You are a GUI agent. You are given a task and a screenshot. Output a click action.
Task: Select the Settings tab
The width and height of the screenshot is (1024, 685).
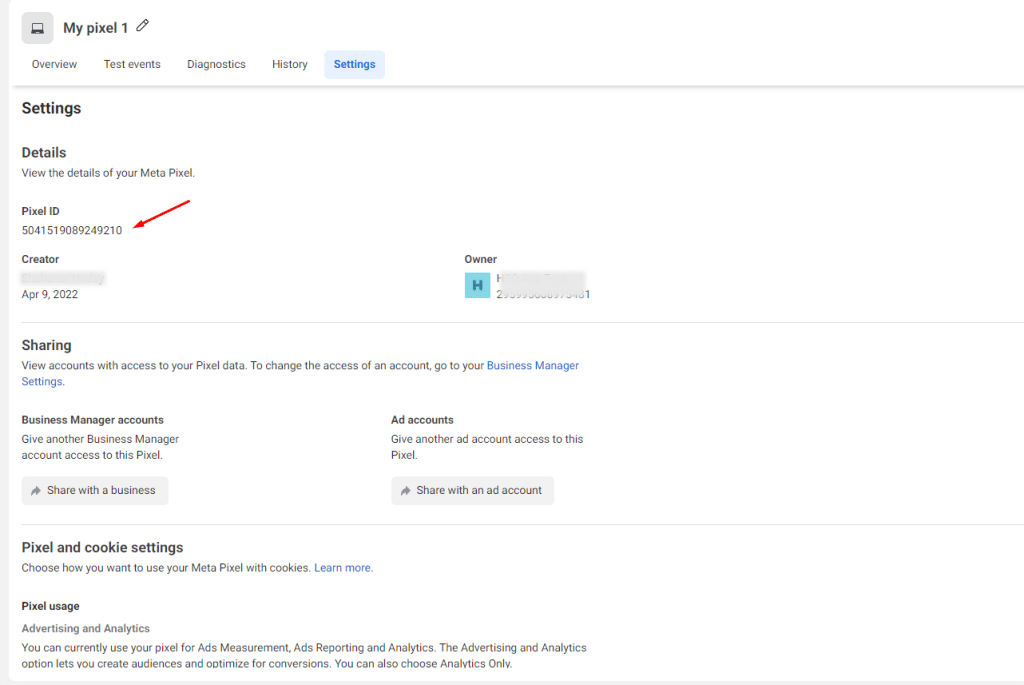click(354, 64)
